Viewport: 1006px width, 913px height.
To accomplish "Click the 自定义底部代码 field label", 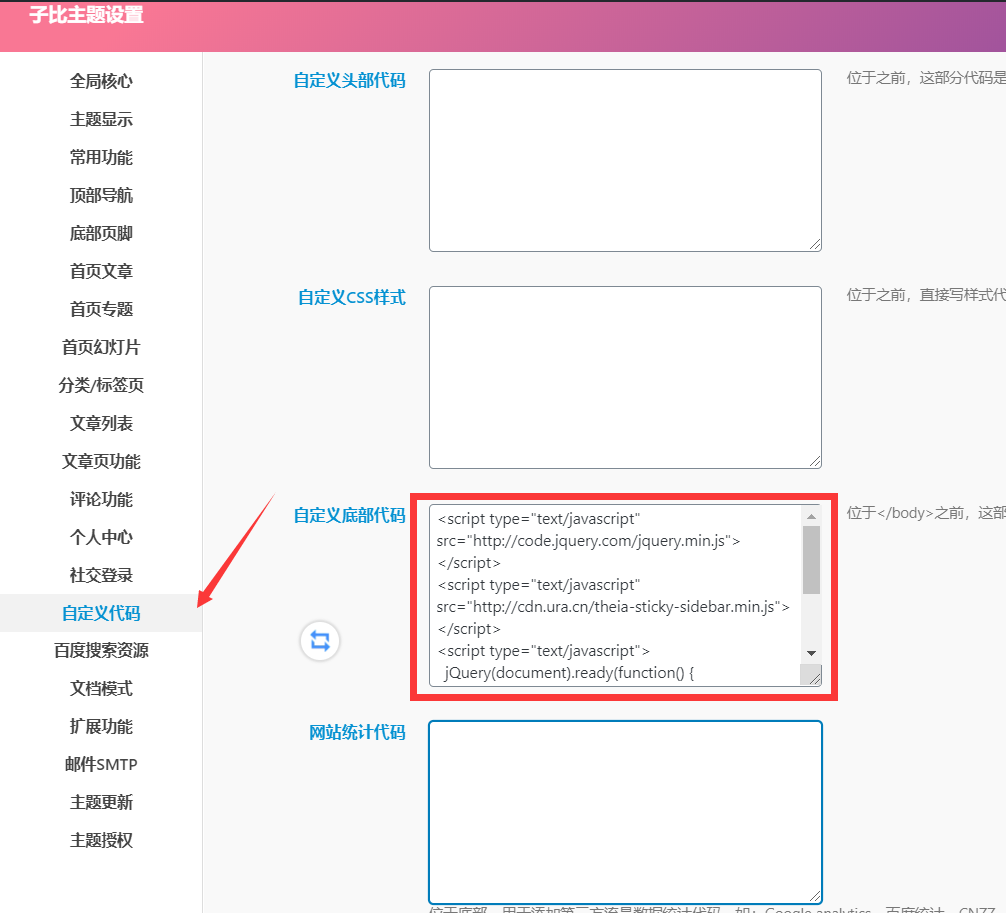I will click(x=350, y=515).
